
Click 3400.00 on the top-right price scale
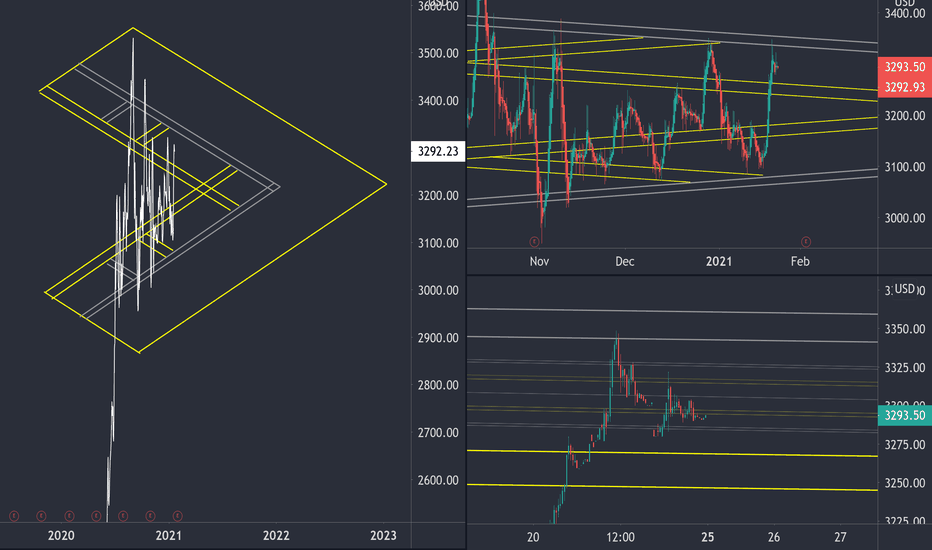[905, 14]
